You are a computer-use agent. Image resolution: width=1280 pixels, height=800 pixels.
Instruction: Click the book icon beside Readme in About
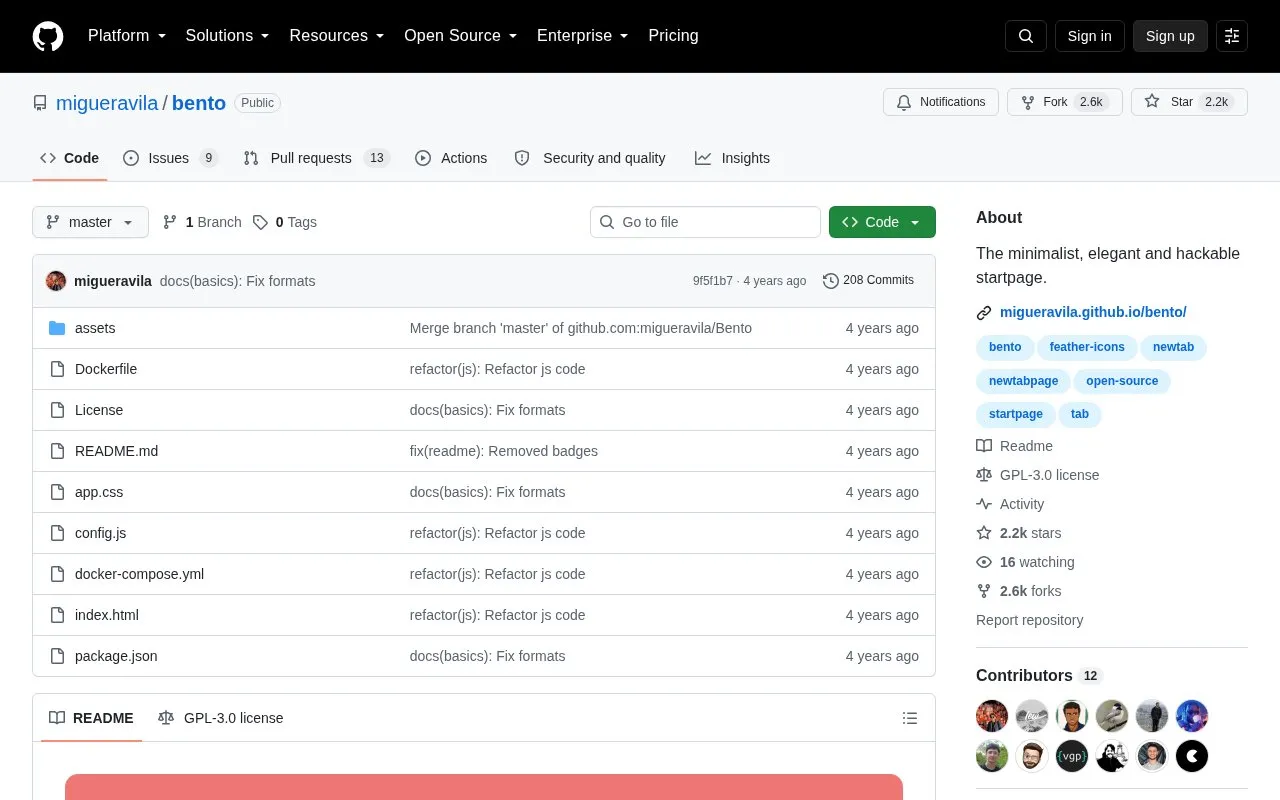point(984,446)
